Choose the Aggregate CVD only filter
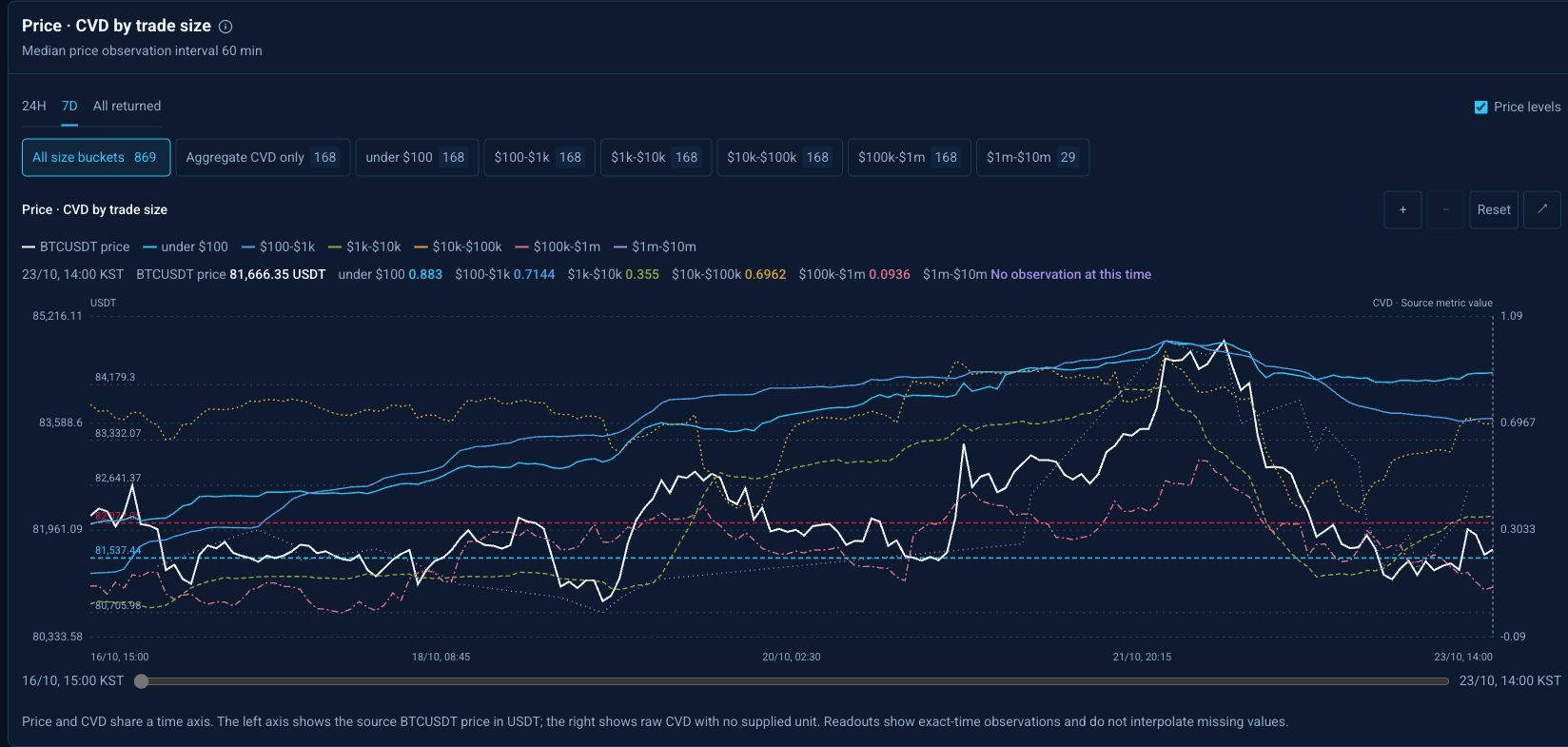This screenshot has height=747, width=1568. (x=263, y=157)
